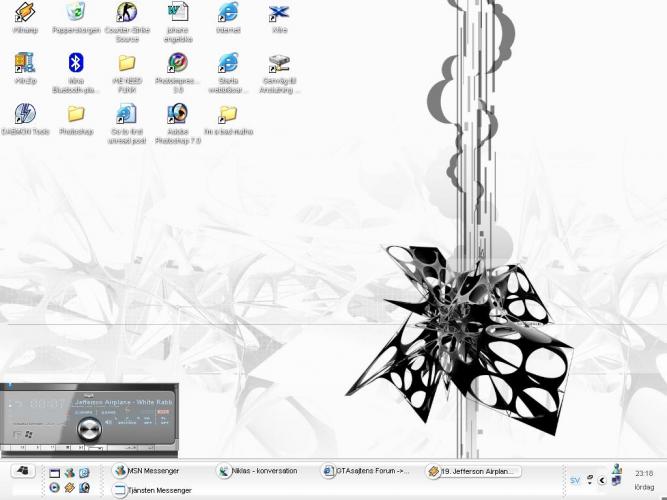Switch to MSN Messenger taskbar window
The height and width of the screenshot is (500, 667).
[x=150, y=471]
